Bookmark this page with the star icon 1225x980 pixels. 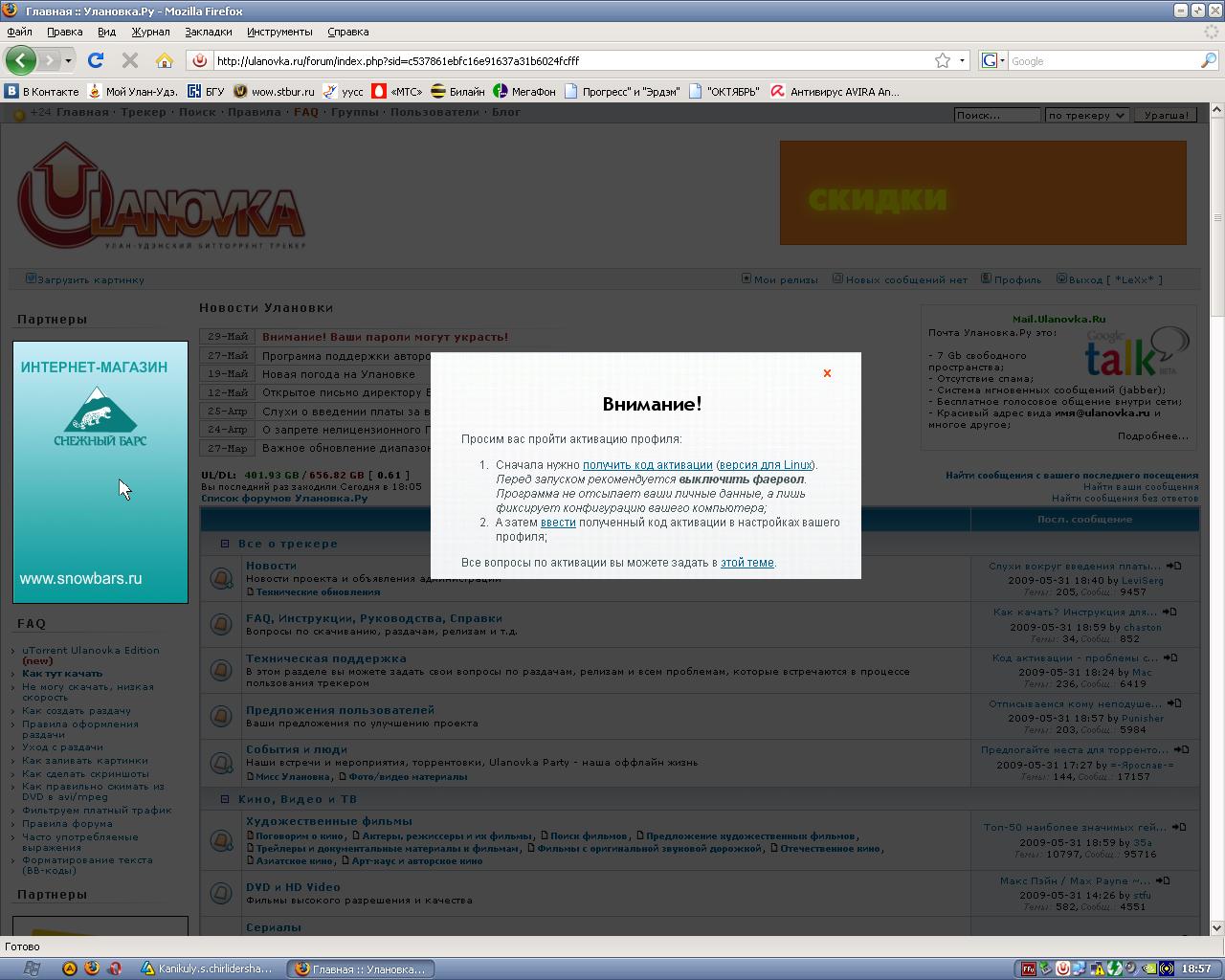[943, 60]
